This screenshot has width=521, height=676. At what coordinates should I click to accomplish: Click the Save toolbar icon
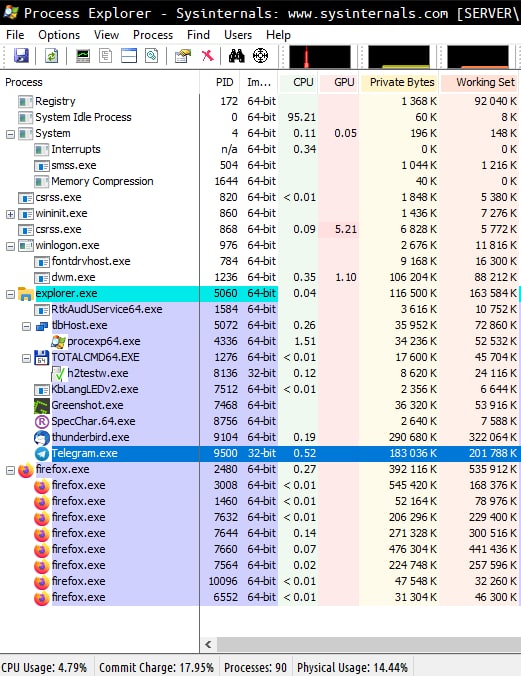click(x=21, y=56)
